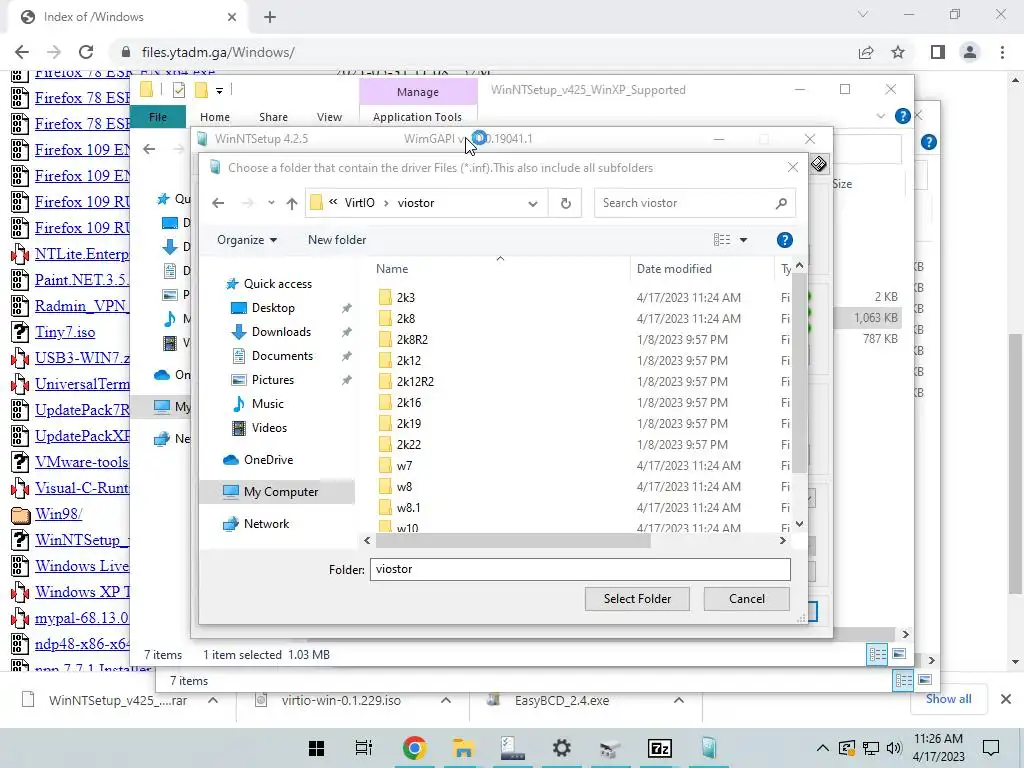Image resolution: width=1024 pixels, height=768 pixels.
Task: Open the Win98/ directory link
Action: 58,514
